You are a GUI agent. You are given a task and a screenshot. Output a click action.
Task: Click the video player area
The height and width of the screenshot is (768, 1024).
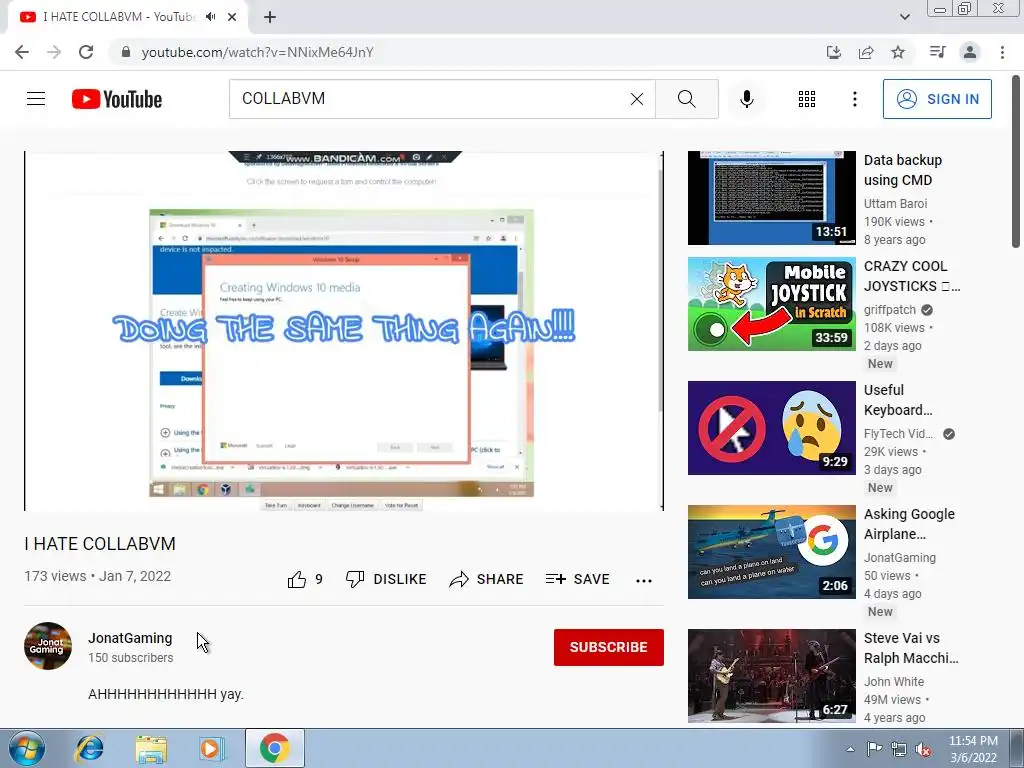click(x=344, y=330)
